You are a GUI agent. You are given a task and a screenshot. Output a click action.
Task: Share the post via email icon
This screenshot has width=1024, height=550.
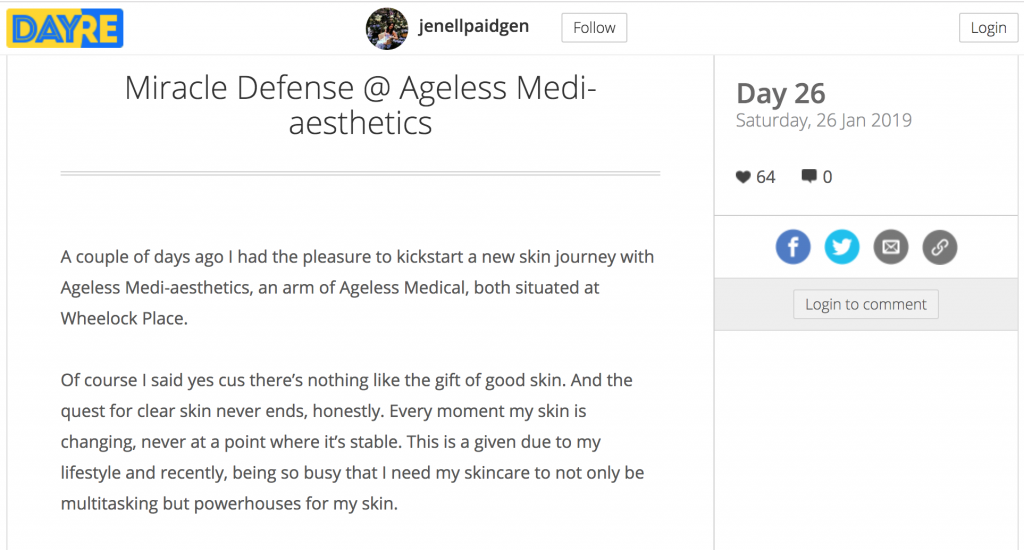[x=891, y=247]
